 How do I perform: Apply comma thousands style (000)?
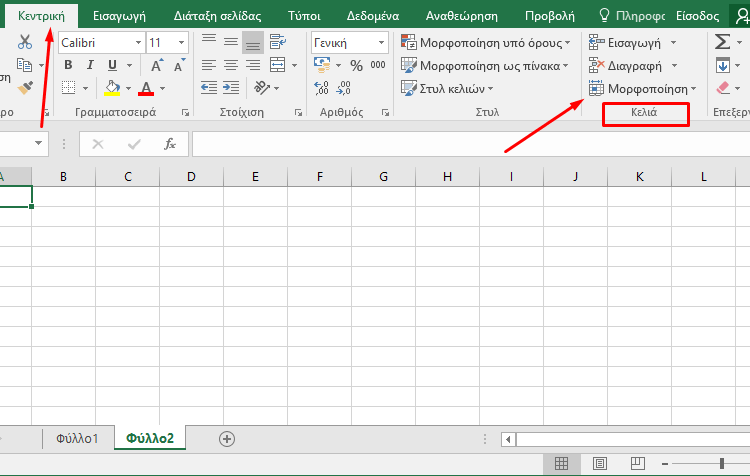tap(378, 65)
